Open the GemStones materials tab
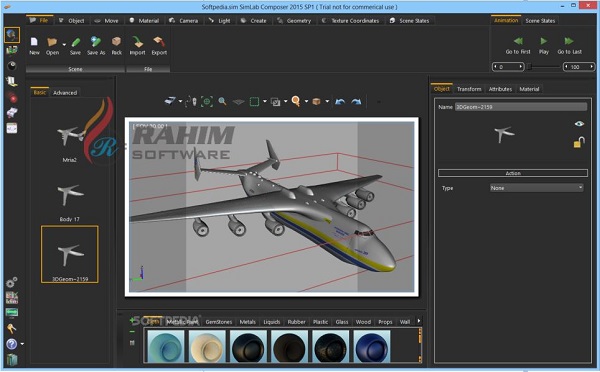600x372 pixels. [x=218, y=322]
